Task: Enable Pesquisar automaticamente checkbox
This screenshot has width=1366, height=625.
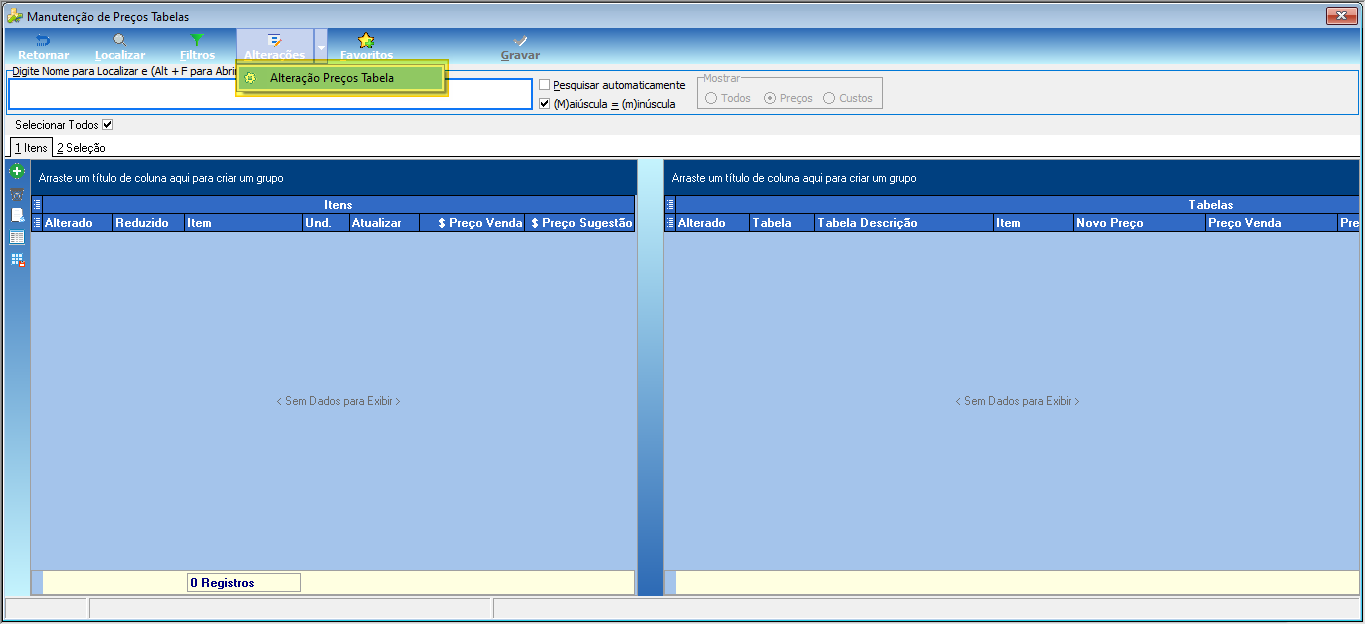Action: [545, 85]
